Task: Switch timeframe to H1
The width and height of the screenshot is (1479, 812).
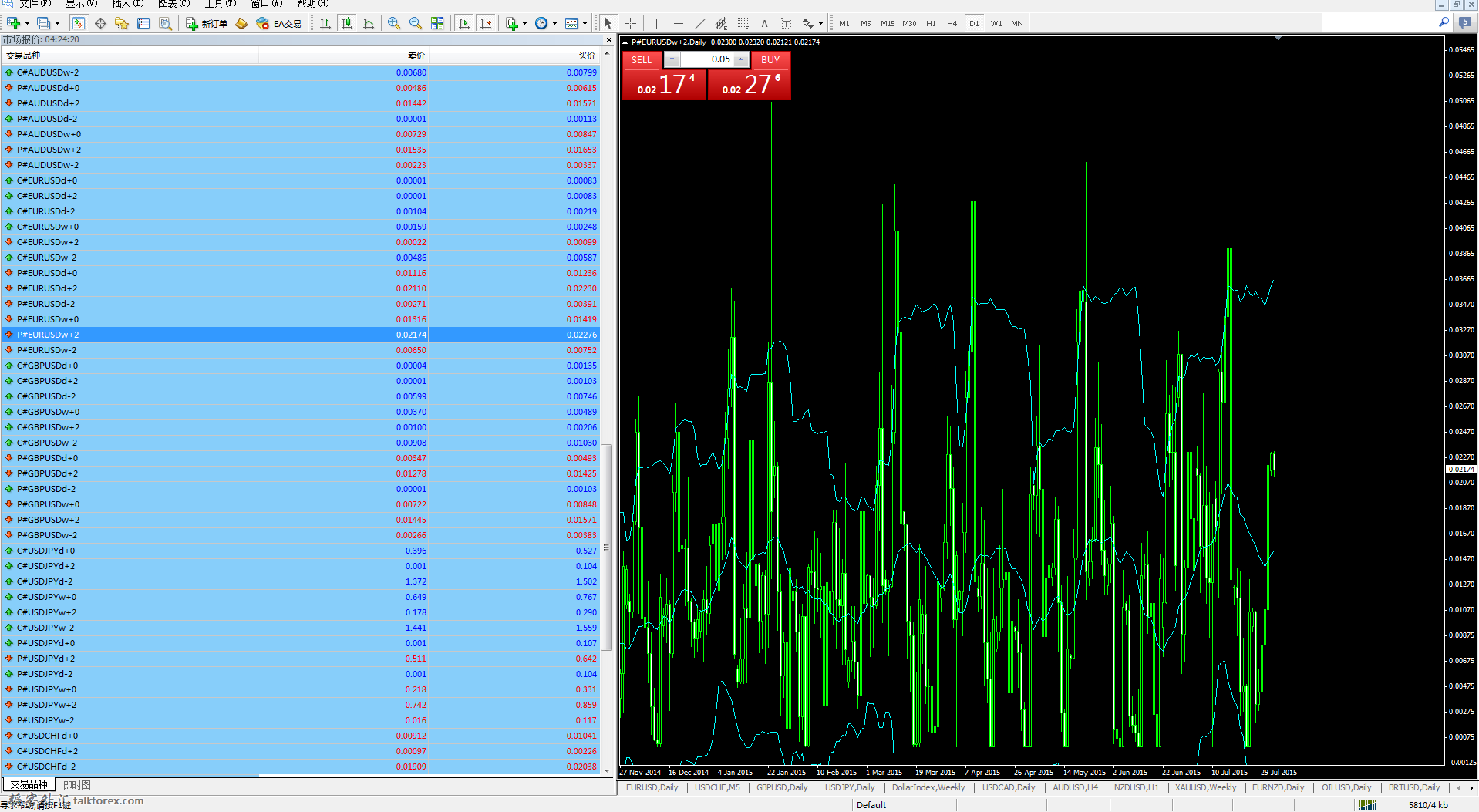Action: tap(931, 23)
